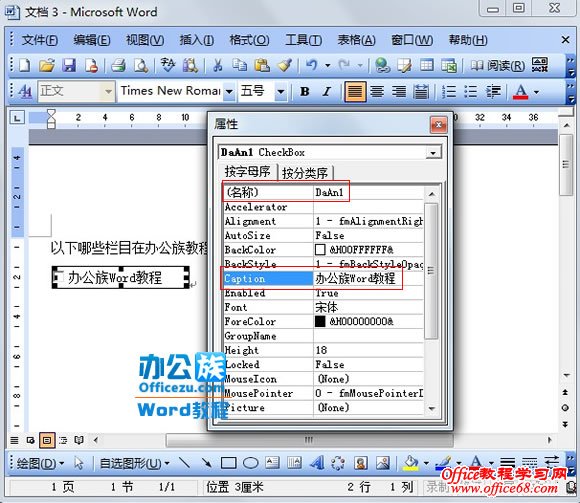Open the 格式(O) menu
This screenshot has width=580, height=503.
pos(249,40)
